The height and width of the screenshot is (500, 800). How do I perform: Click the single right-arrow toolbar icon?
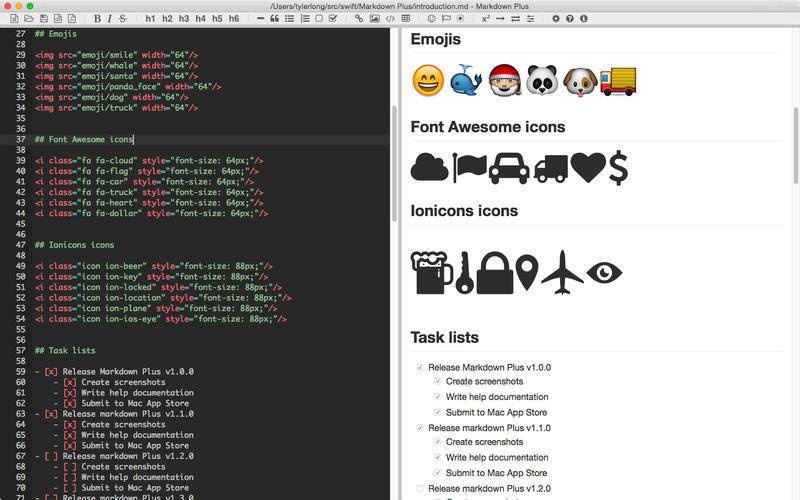pos(501,18)
